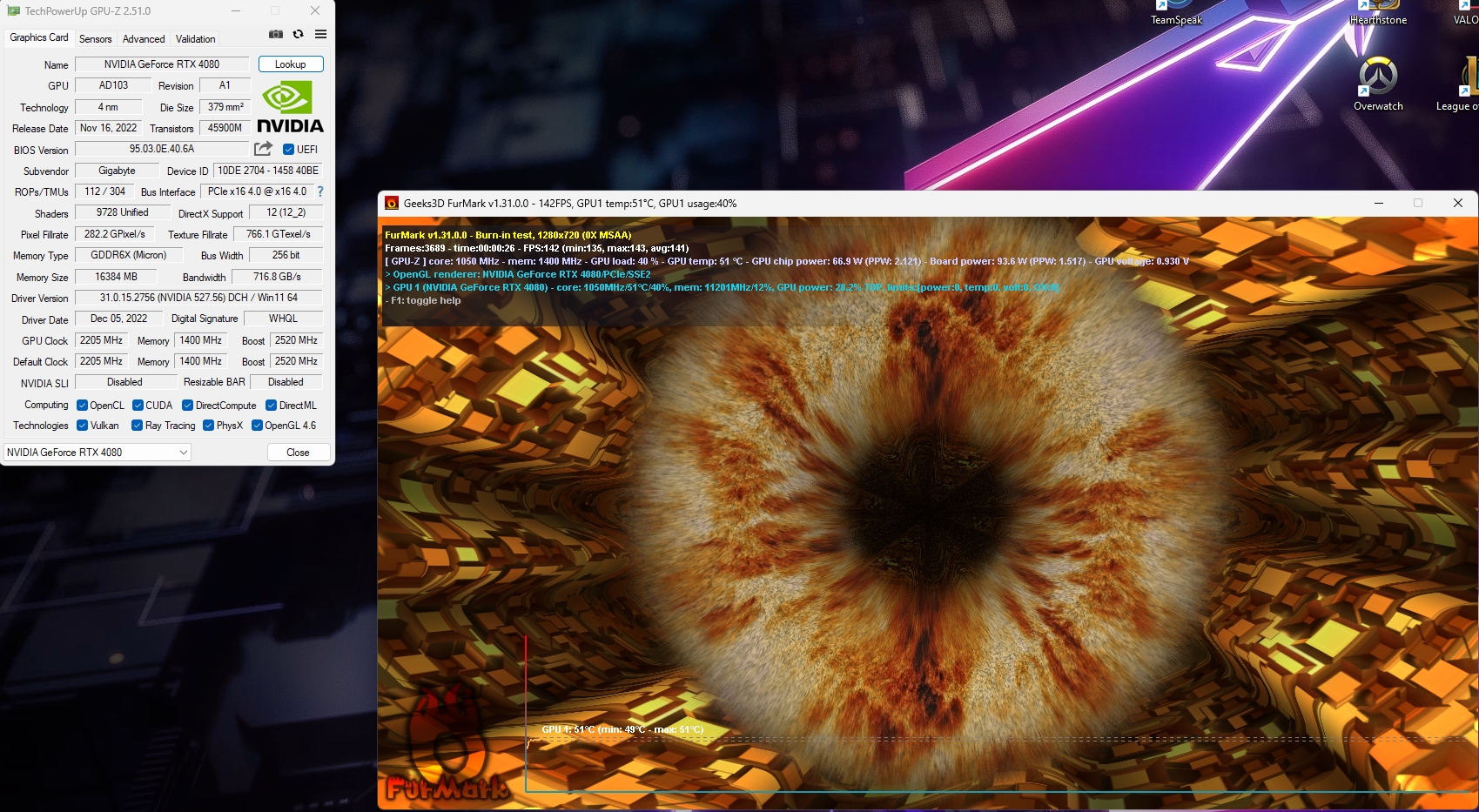Click the Texture Fillrate 766.1 GTexel/s field

pos(279,234)
